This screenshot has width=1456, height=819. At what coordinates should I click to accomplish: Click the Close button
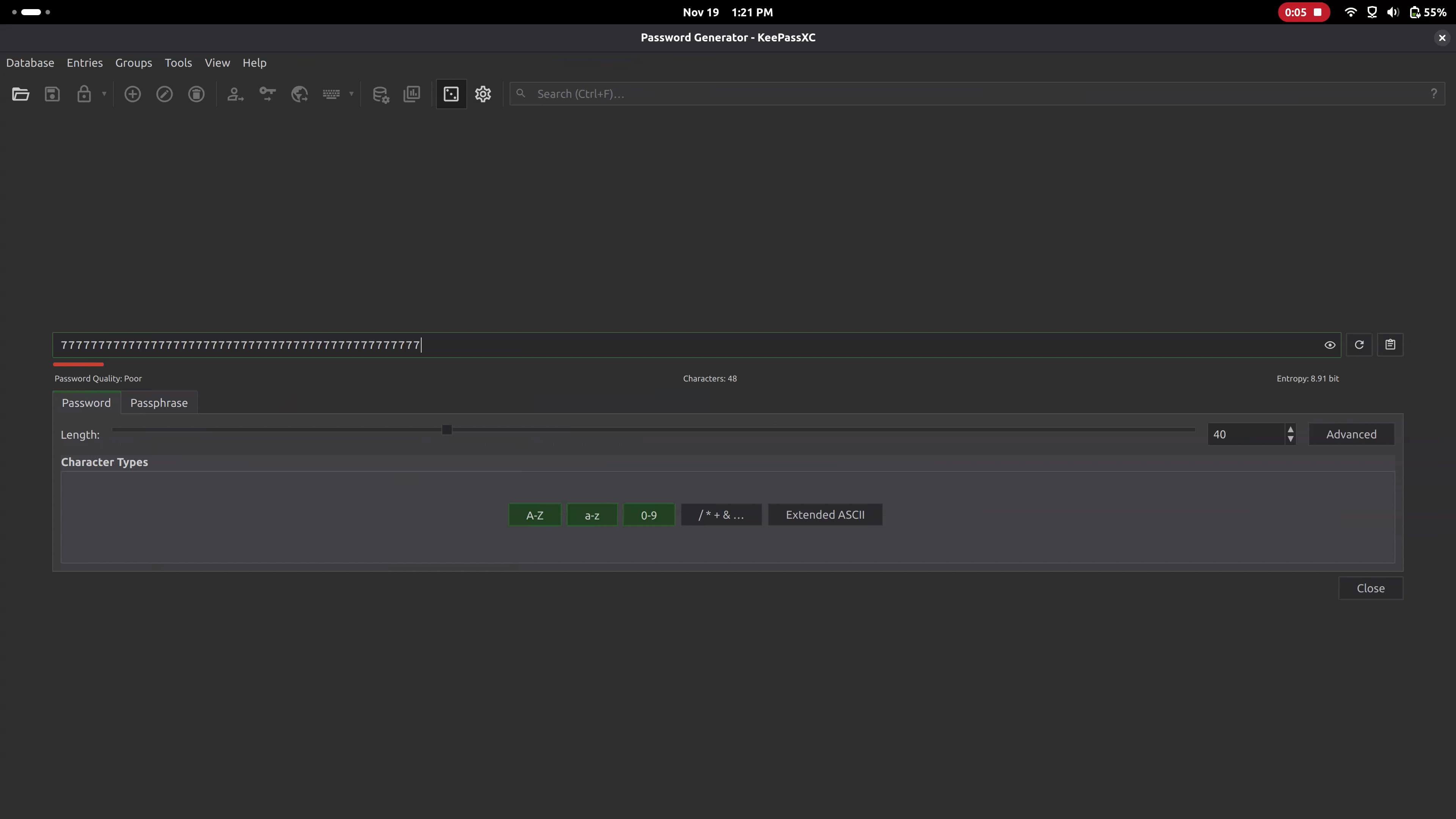pos(1370,588)
